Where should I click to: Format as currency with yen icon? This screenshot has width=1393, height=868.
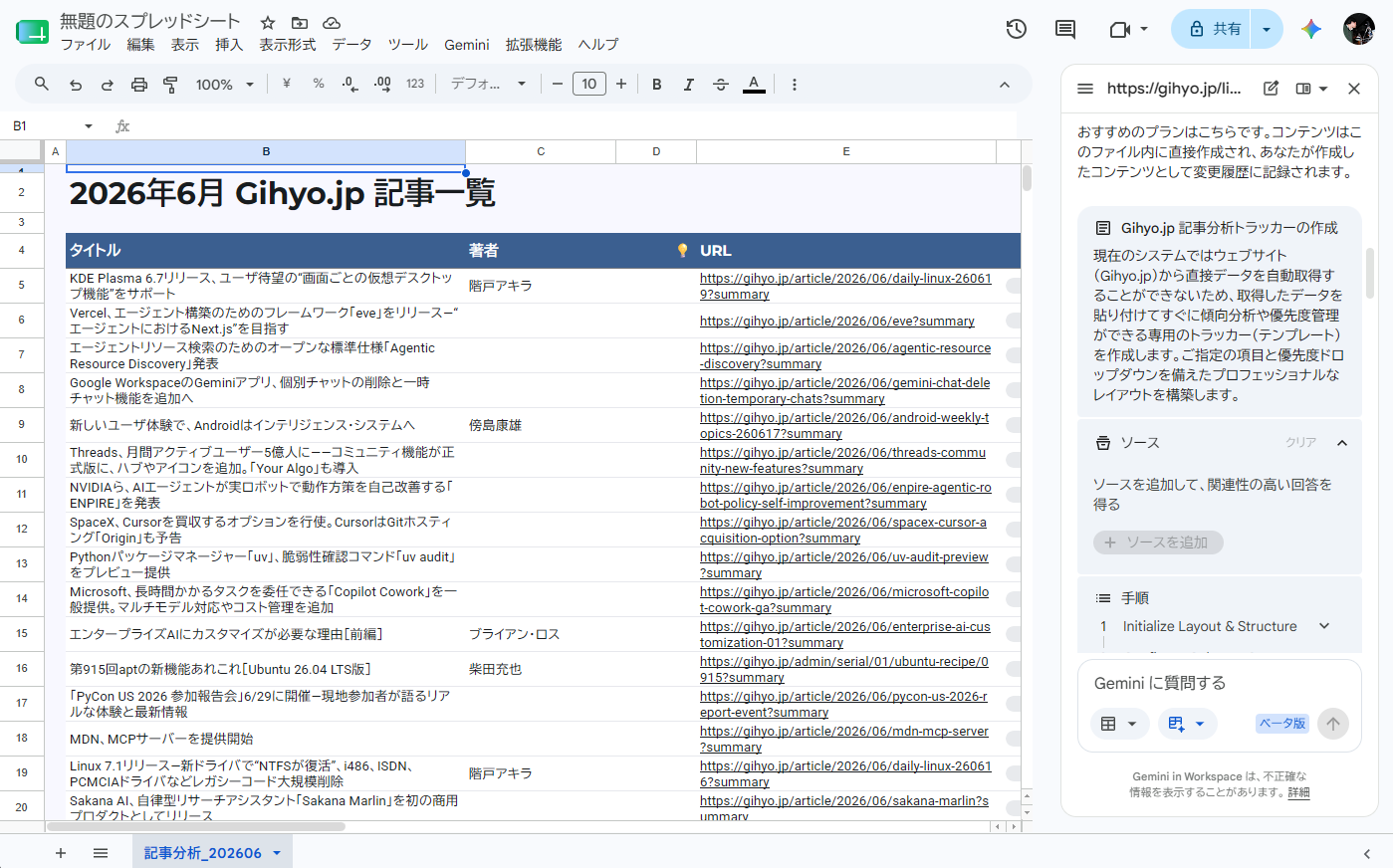point(287,85)
